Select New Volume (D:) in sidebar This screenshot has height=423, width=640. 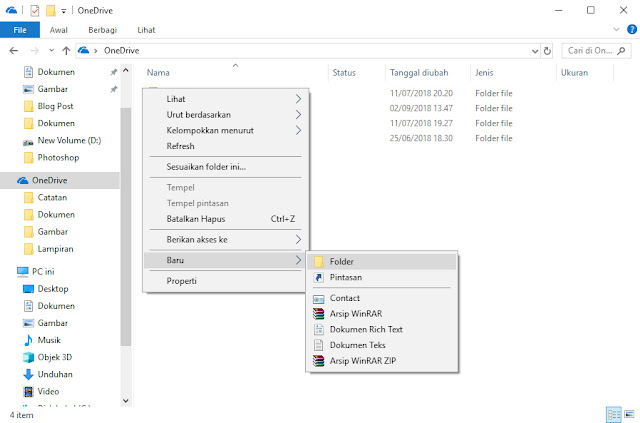click(x=69, y=140)
